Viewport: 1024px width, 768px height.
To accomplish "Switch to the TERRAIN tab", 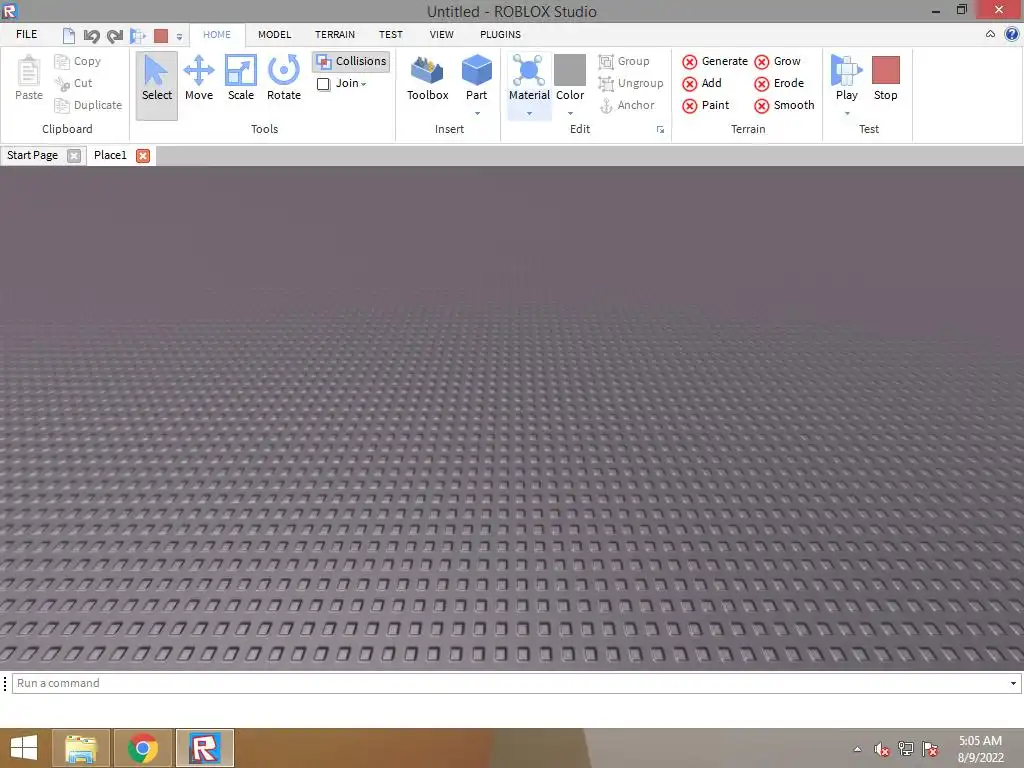I will (x=335, y=35).
